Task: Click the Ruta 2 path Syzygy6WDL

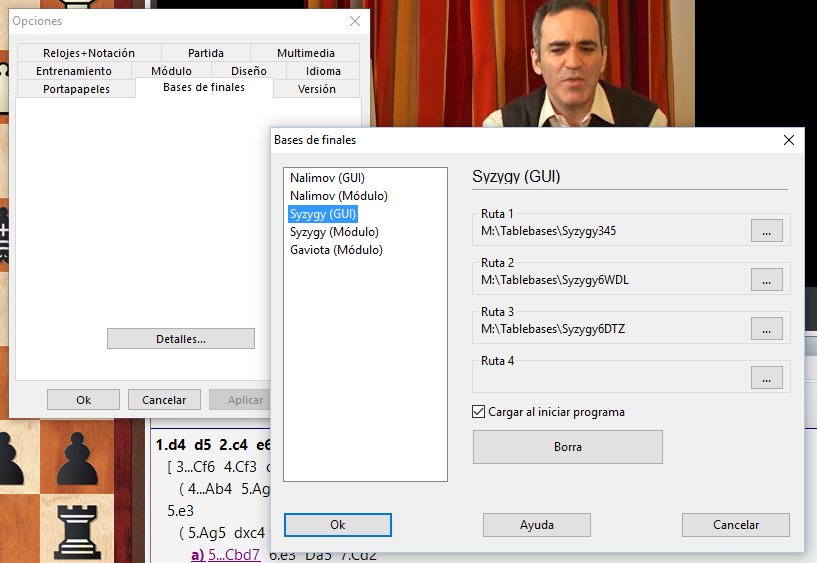Action: coord(555,280)
